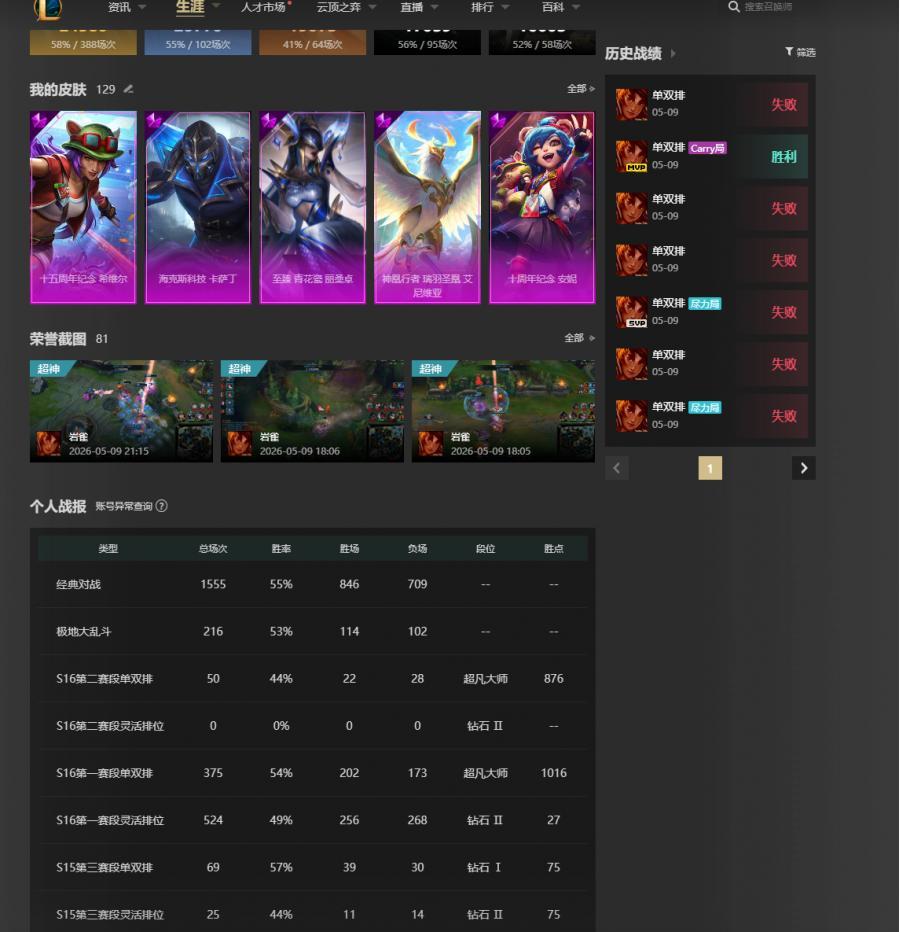Select the 56% / 95场次 champion card
The width and height of the screenshot is (900, 932).
coord(427,42)
